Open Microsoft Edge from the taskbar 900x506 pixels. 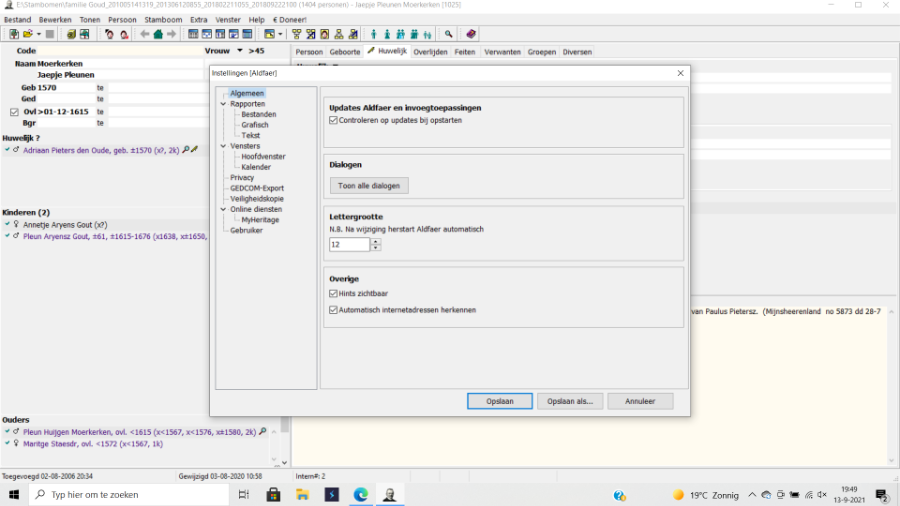click(x=360, y=494)
